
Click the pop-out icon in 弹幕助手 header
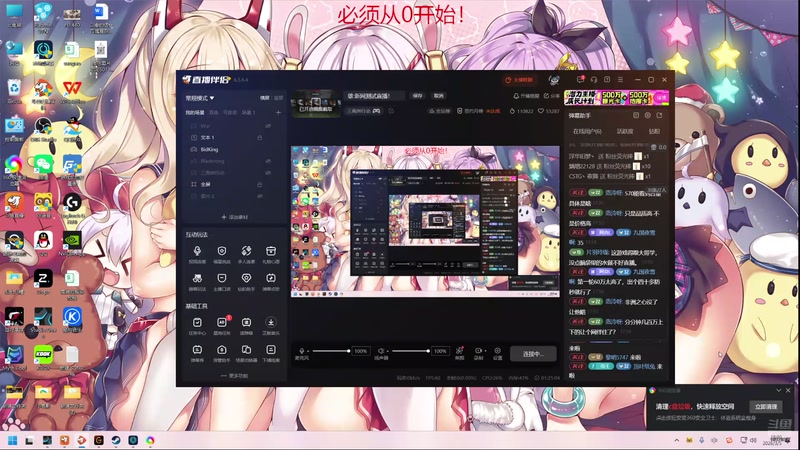(659, 116)
